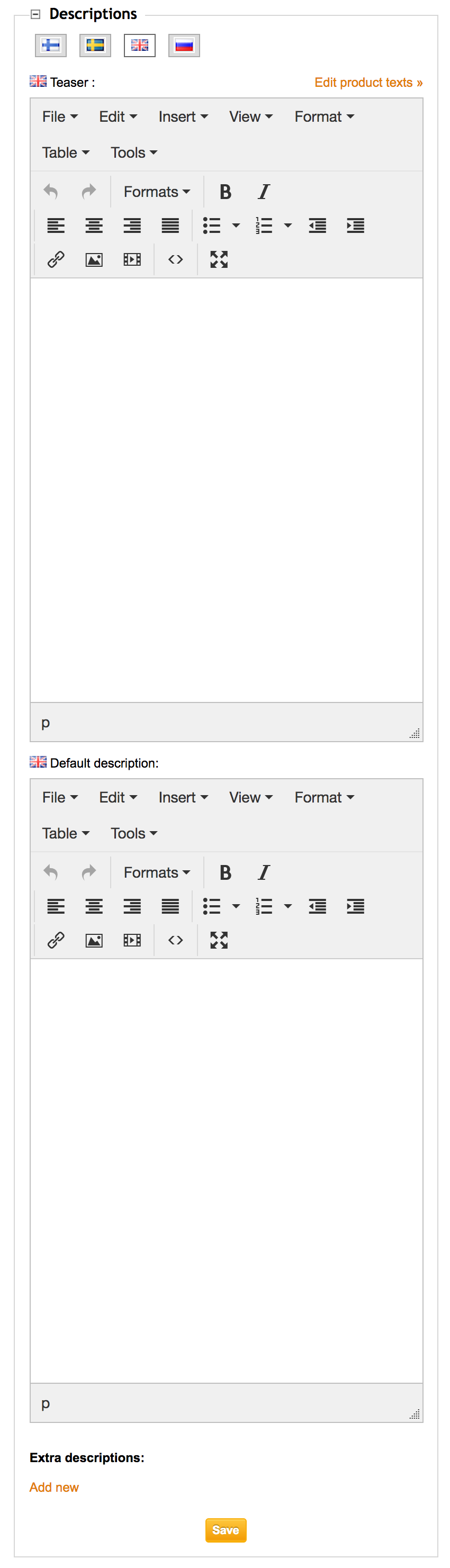Select the Swedish flag language

coord(95,45)
